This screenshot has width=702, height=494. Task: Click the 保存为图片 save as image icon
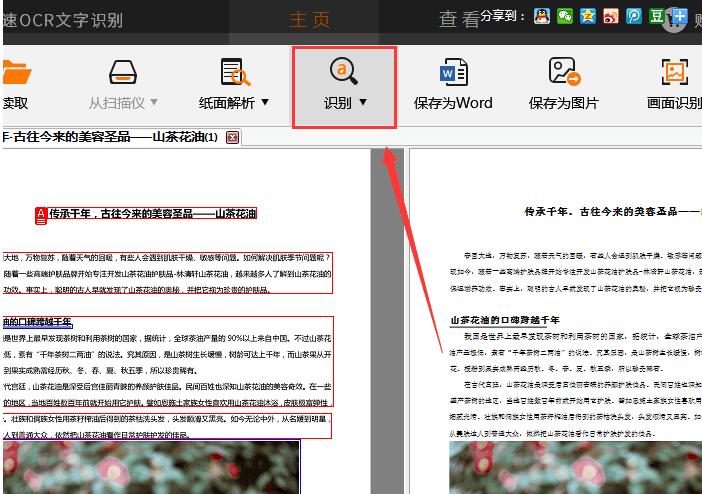click(x=564, y=72)
